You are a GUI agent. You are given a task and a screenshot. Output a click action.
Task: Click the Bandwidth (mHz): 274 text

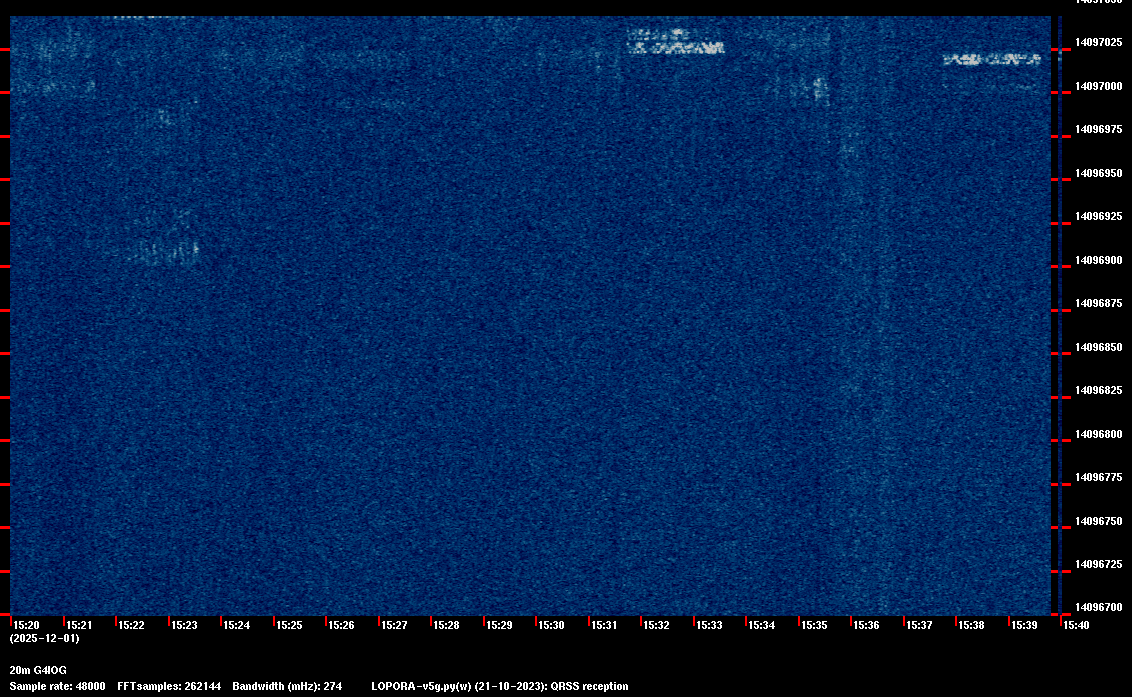[287, 686]
